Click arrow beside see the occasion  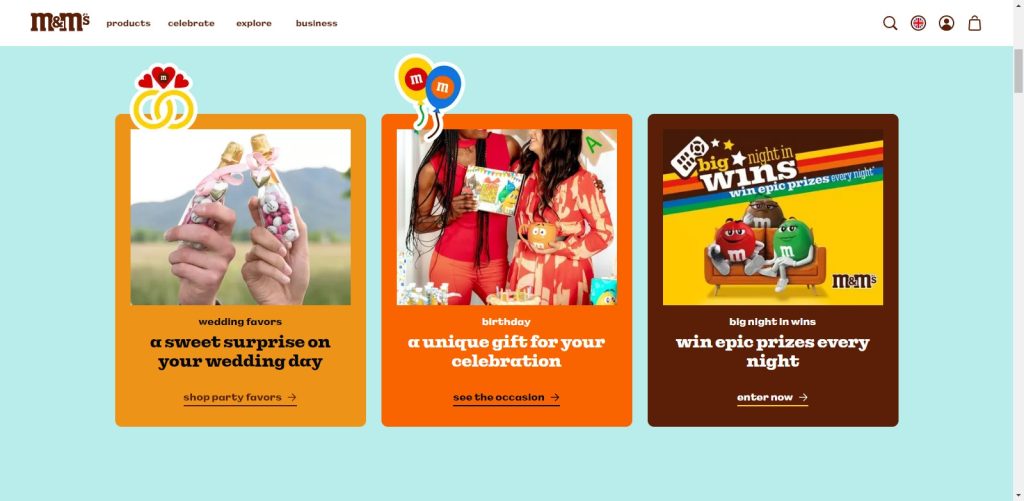tap(554, 397)
